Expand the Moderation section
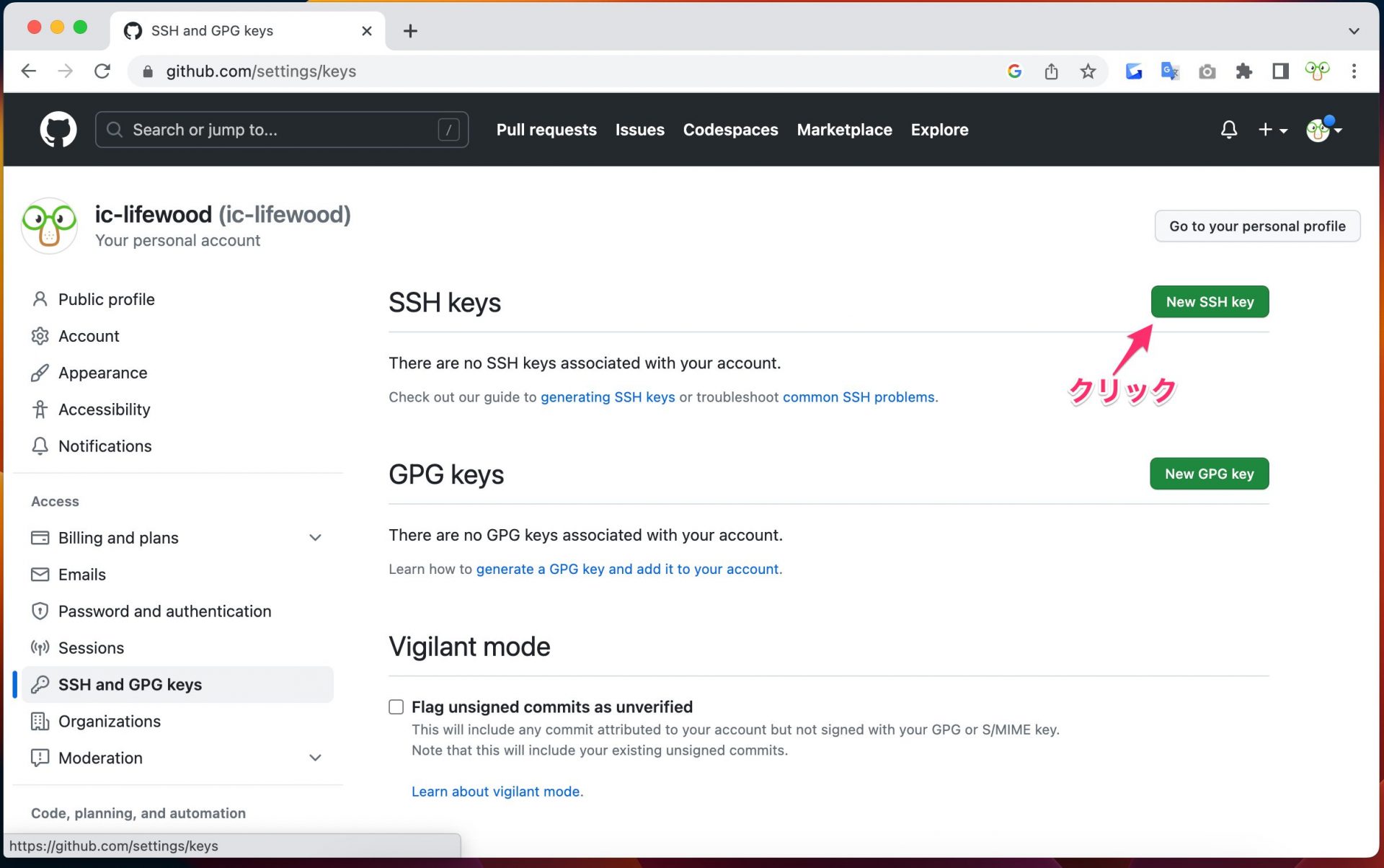Screen dimensions: 1384x868 (x=315, y=758)
